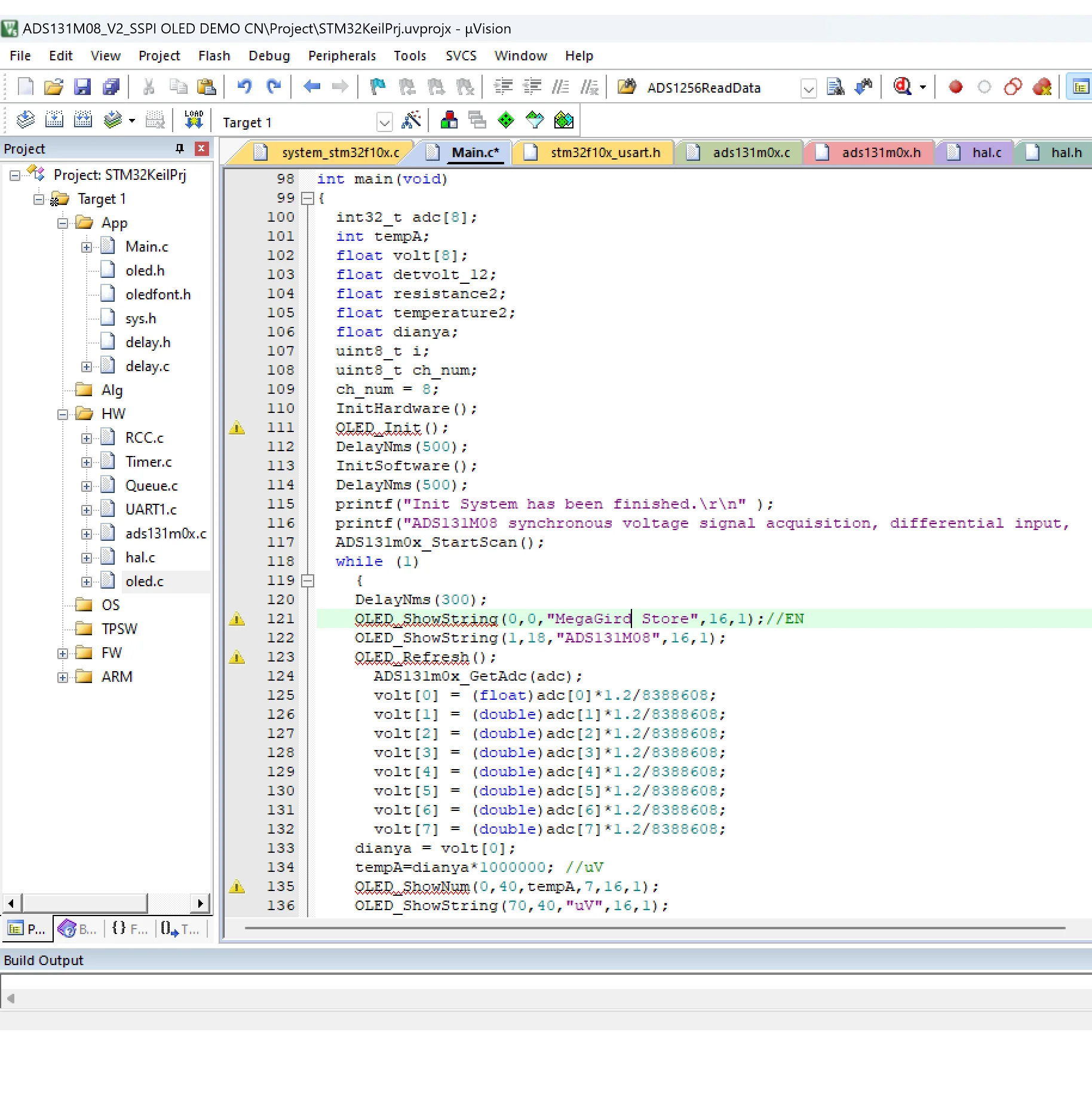This screenshot has width=1092, height=1093.
Task: Open the ADS1256ReadData find dropdown
Action: [808, 88]
